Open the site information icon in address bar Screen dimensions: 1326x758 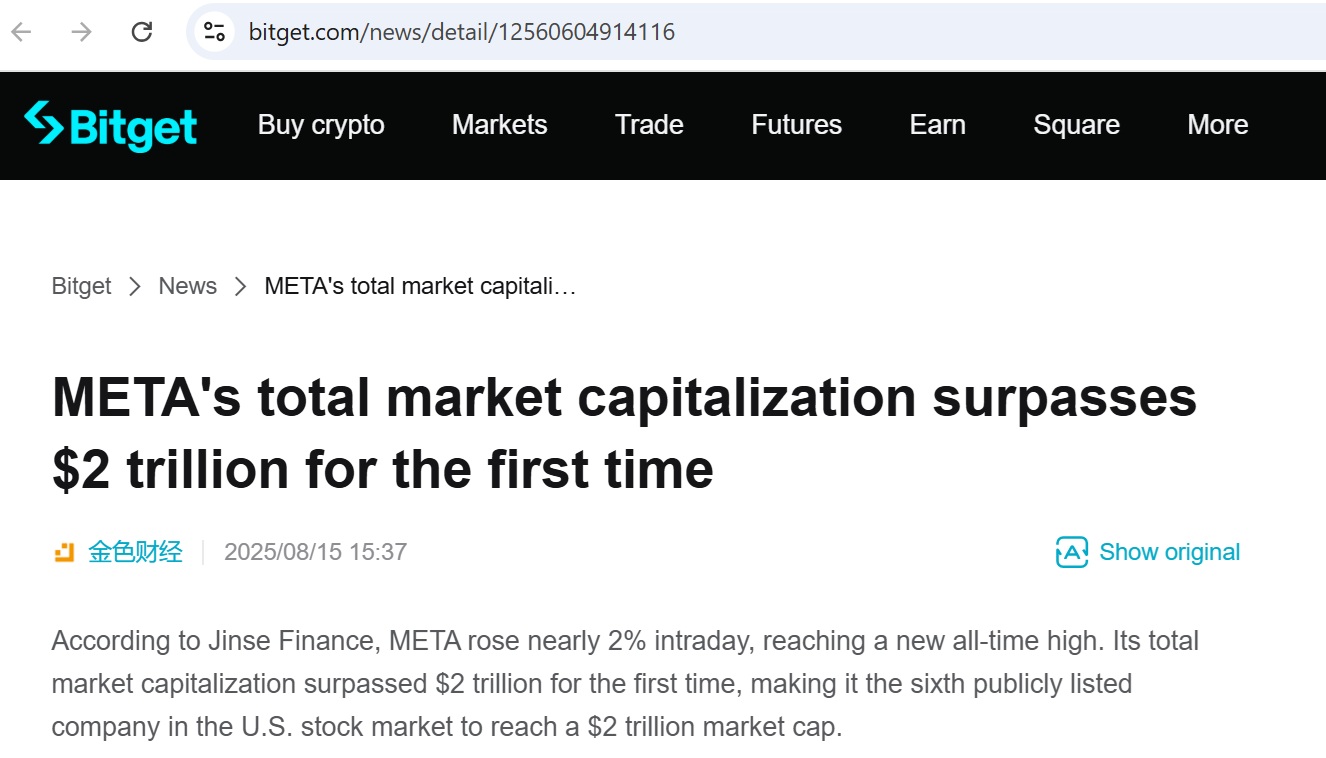214,32
